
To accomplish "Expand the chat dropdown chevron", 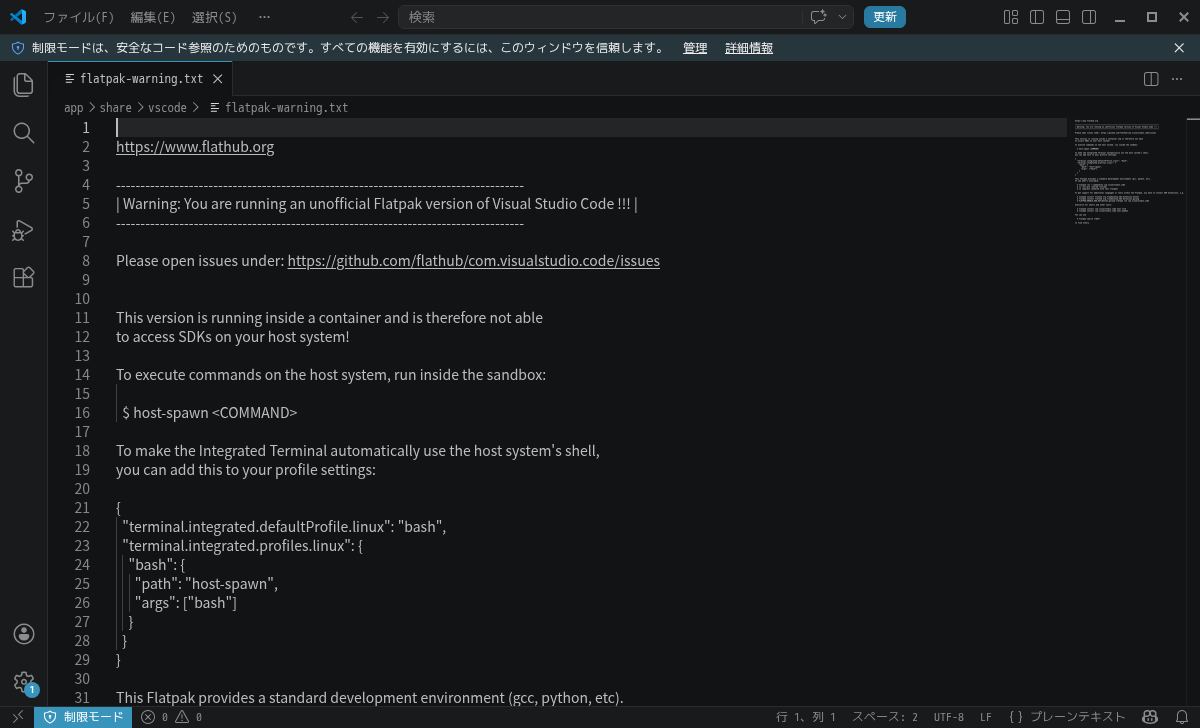I will tap(843, 17).
